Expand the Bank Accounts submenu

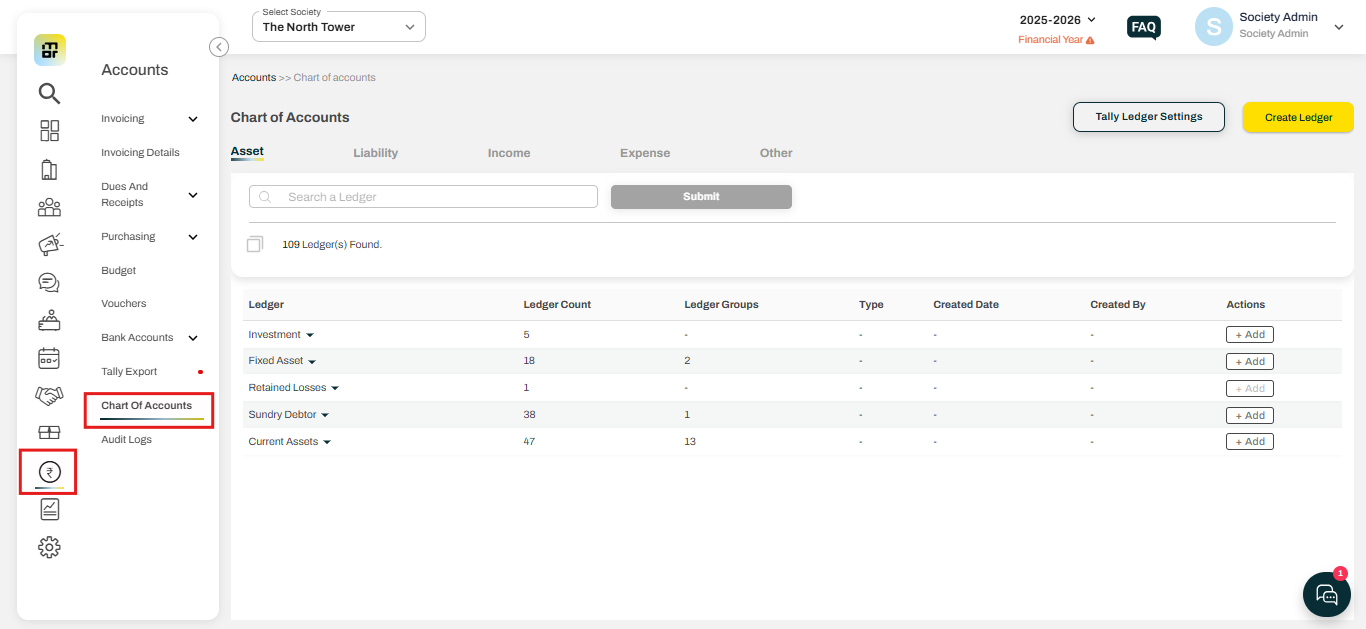point(193,338)
